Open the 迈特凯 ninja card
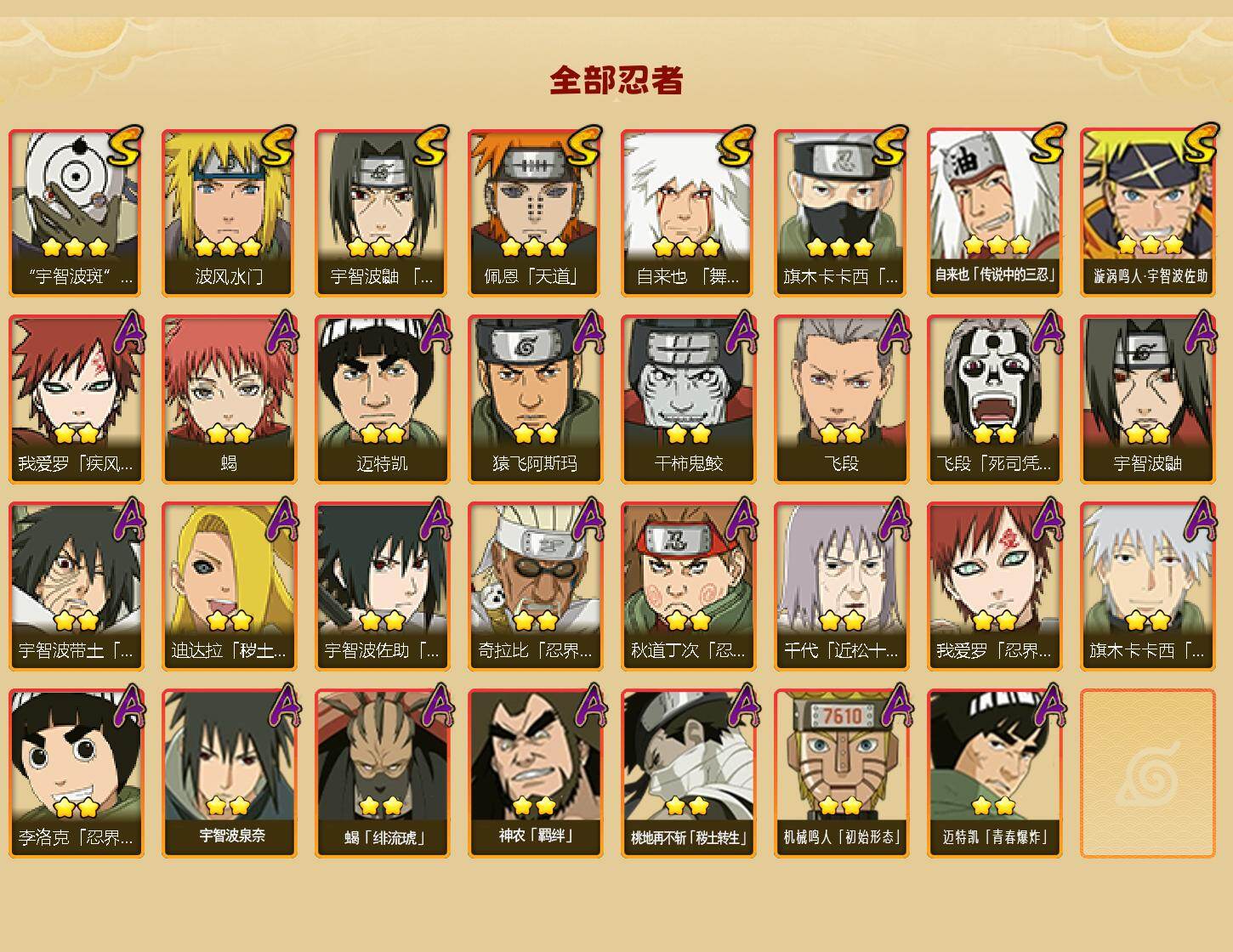1233x952 pixels. click(382, 399)
